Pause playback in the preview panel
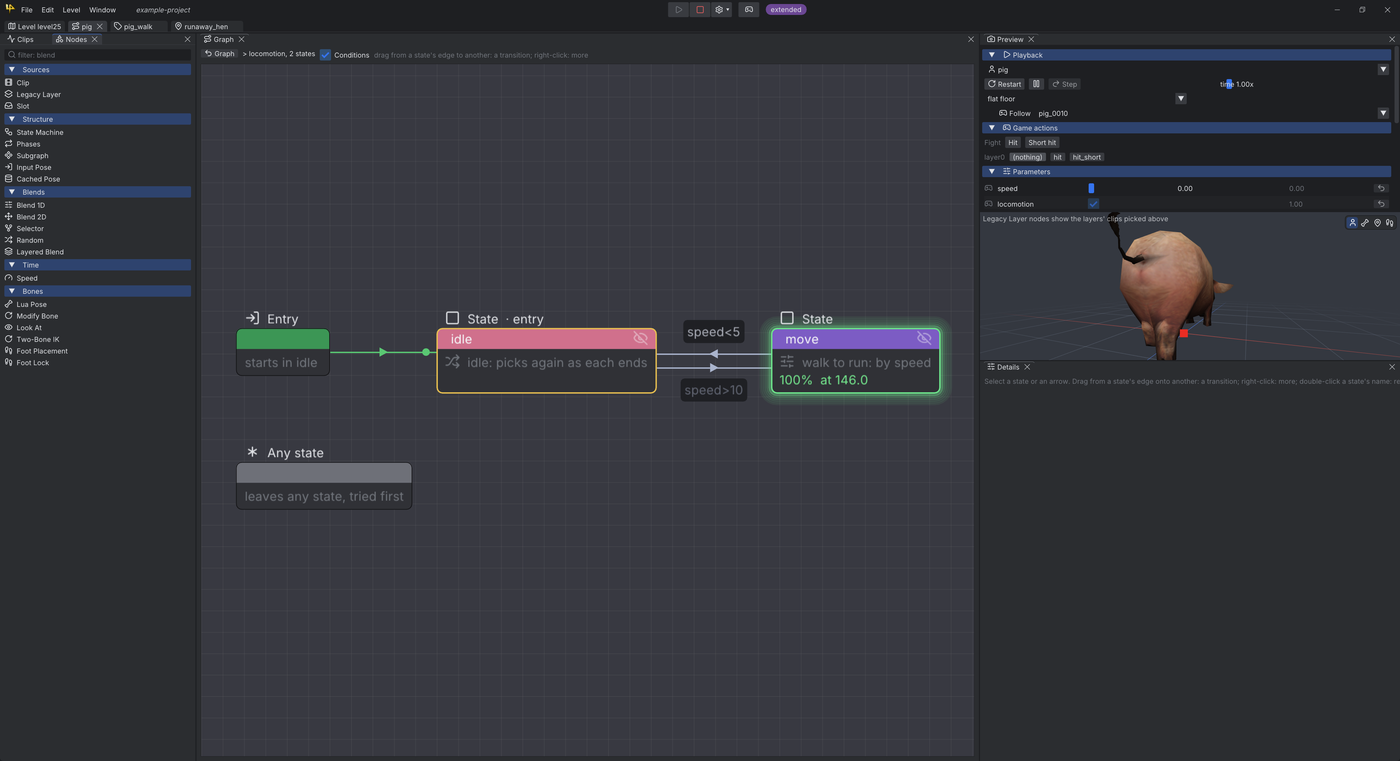1400x761 pixels. point(1037,84)
